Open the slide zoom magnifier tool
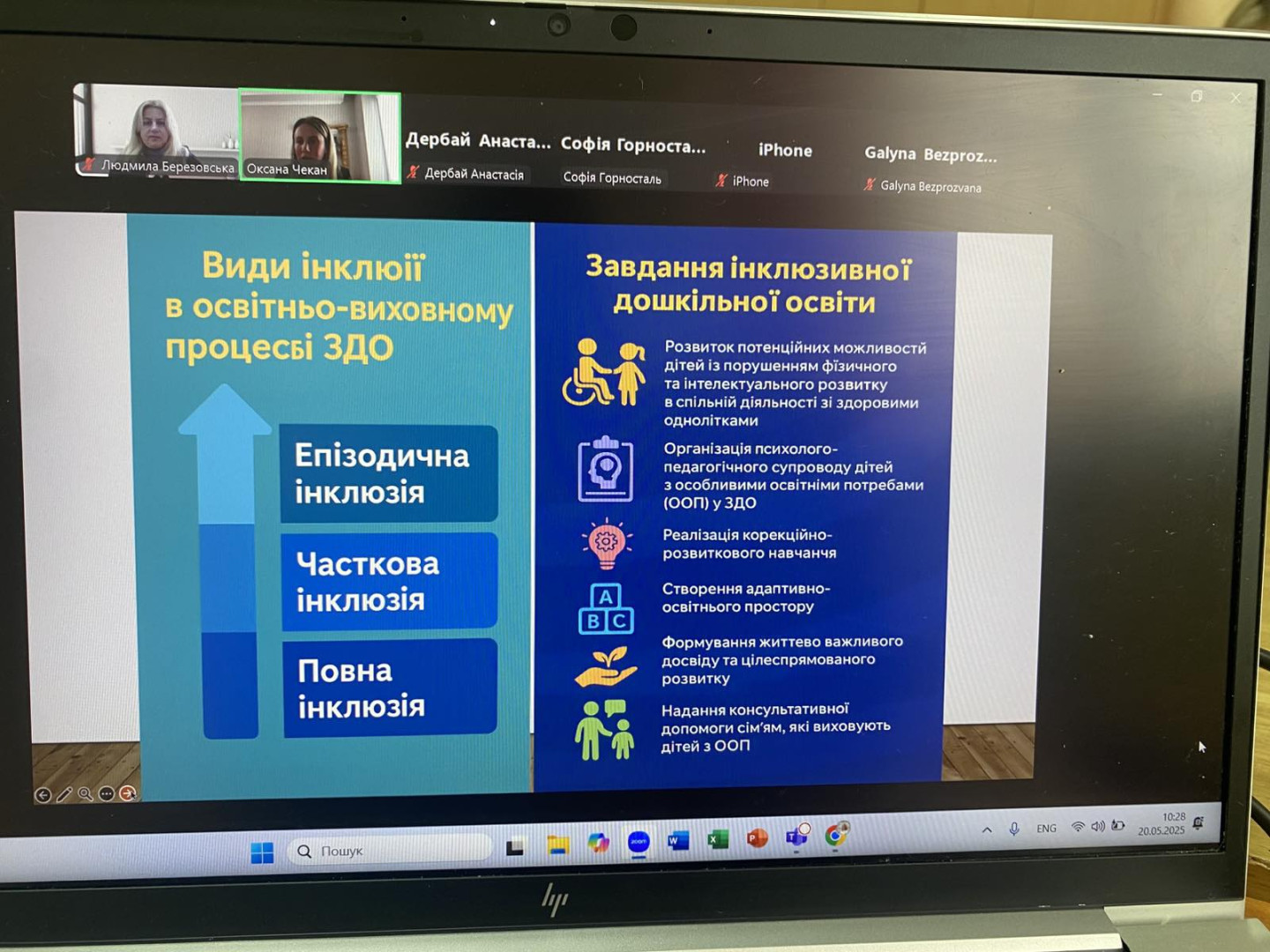The height and width of the screenshot is (952, 1270). pyautogui.click(x=86, y=793)
